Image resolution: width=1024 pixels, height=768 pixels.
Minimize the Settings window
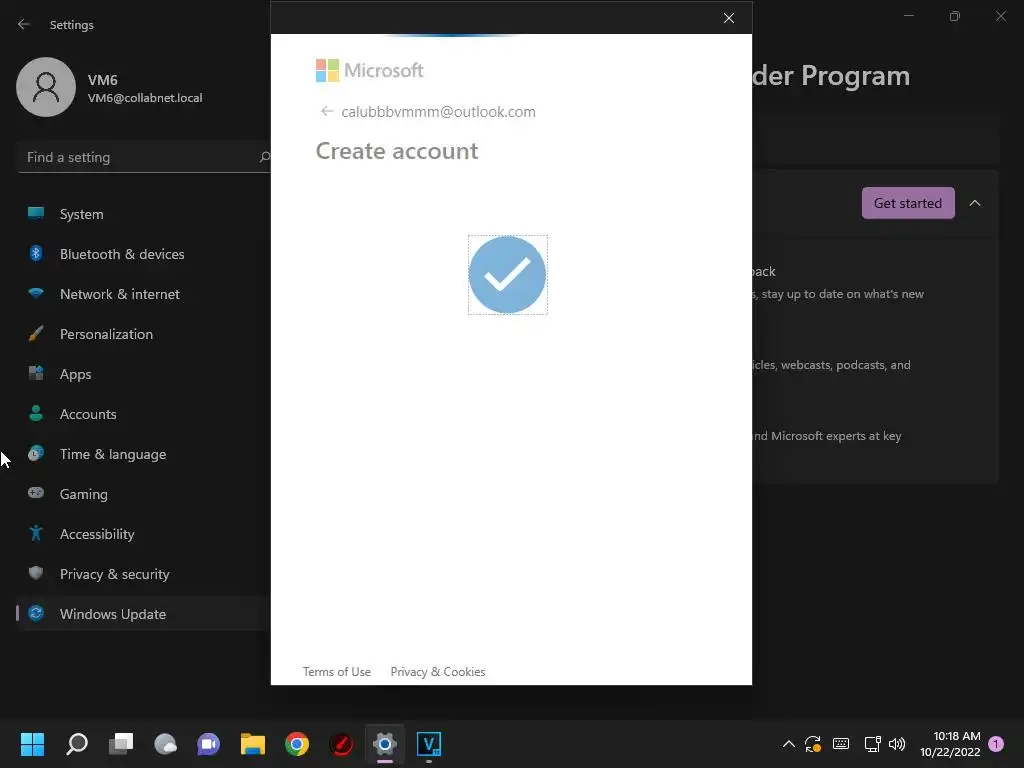tap(908, 16)
